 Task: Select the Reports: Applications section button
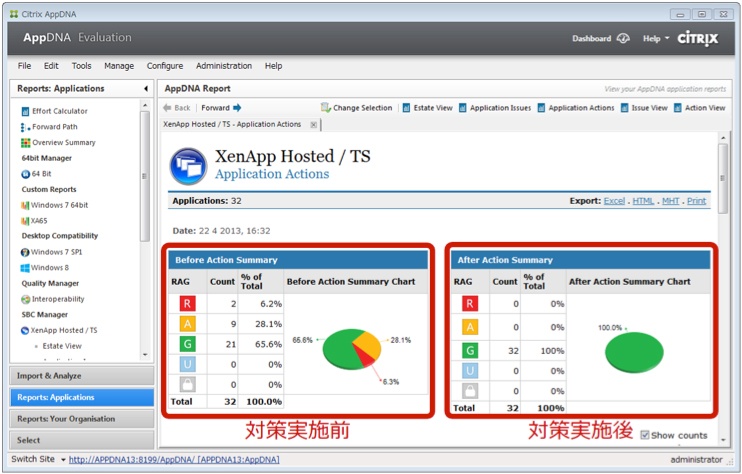point(82,397)
